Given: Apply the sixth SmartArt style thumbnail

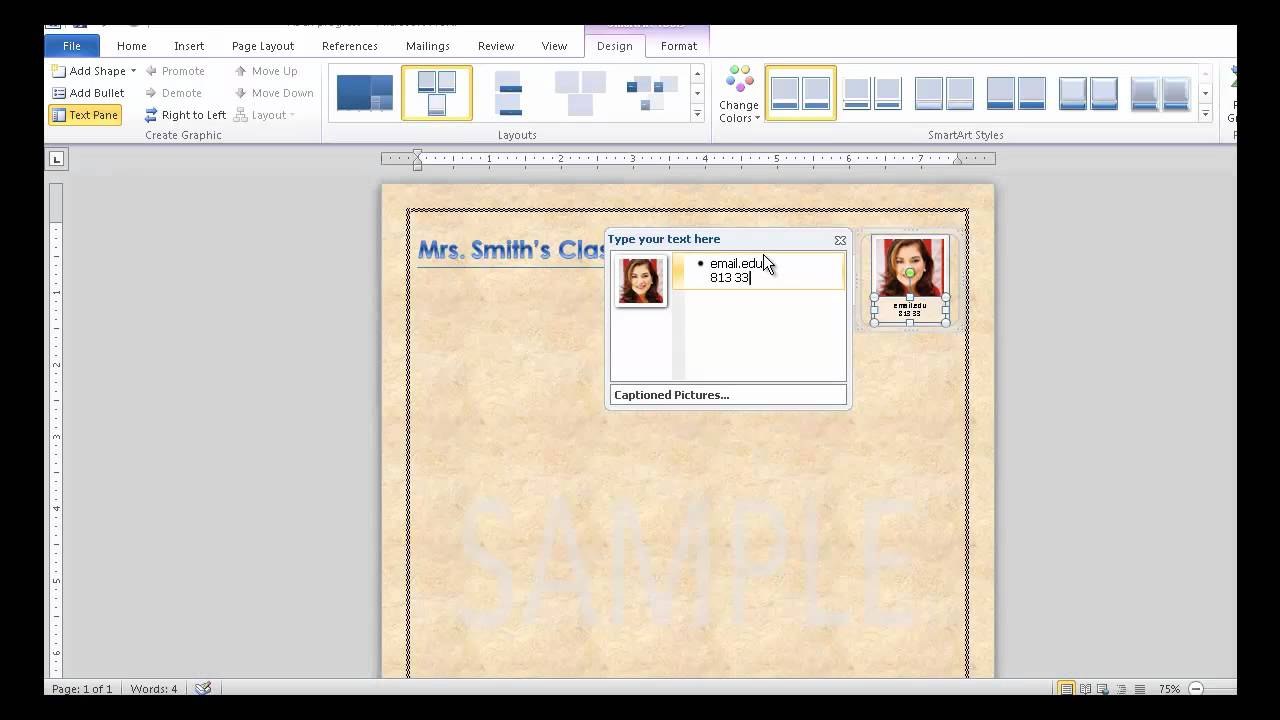Looking at the screenshot, I should [x=1160, y=93].
